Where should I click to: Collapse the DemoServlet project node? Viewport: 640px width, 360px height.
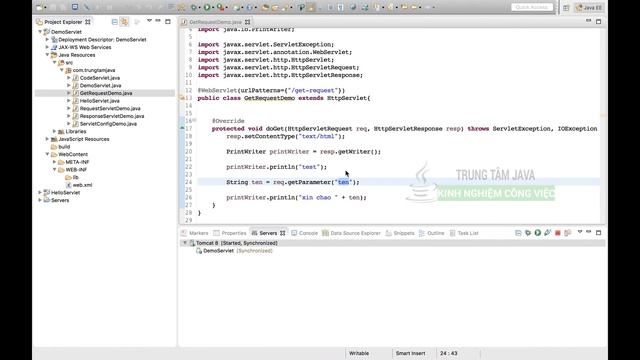40,32
